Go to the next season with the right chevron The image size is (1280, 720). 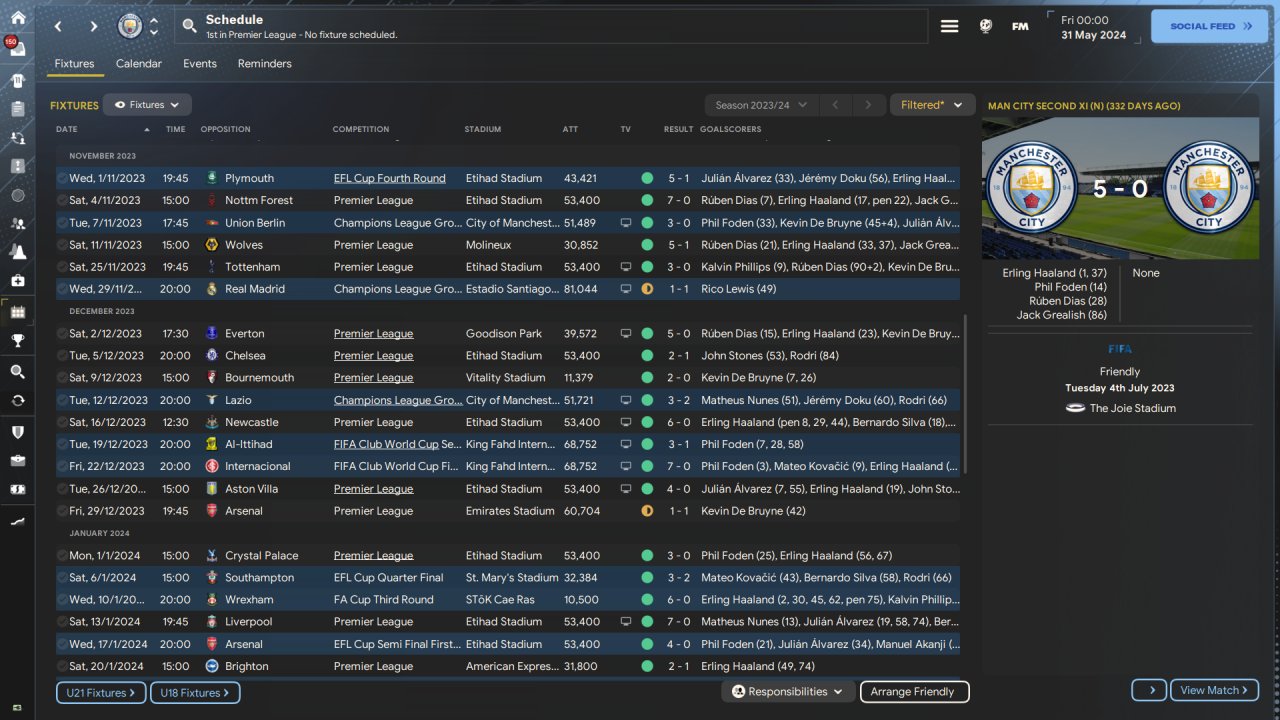pos(868,105)
